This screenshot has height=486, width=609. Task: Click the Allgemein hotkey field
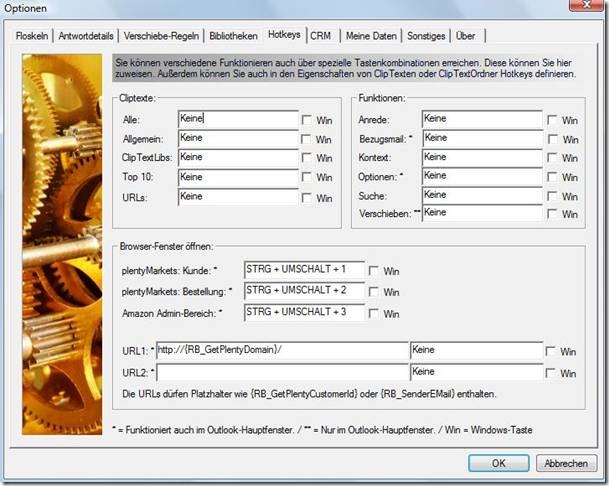pos(238,138)
